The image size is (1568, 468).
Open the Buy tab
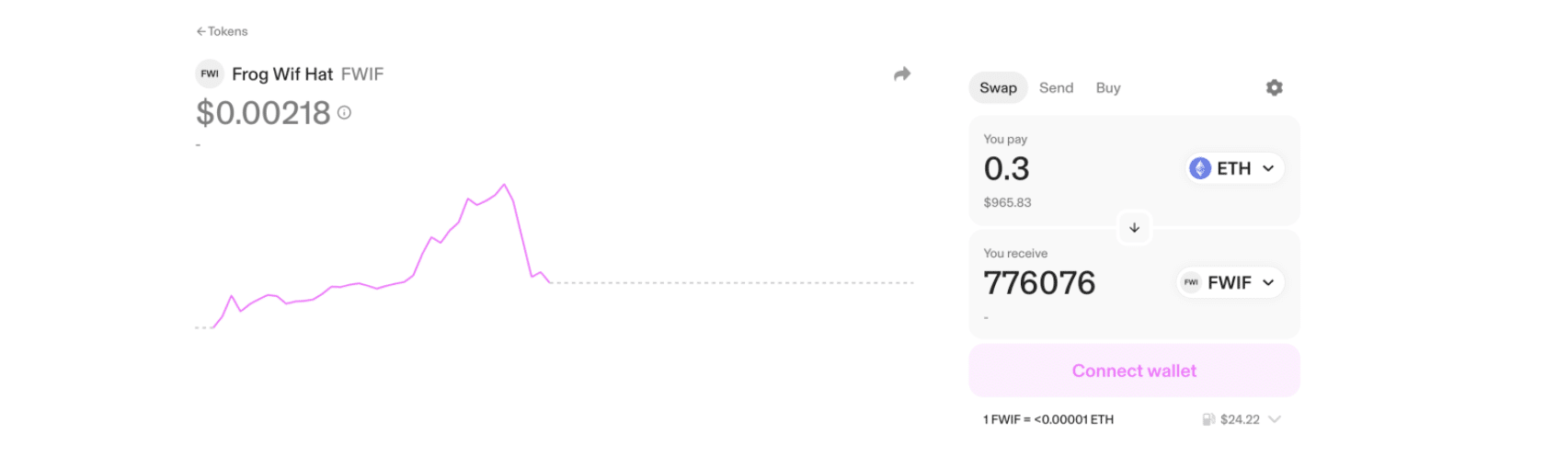coord(1108,87)
